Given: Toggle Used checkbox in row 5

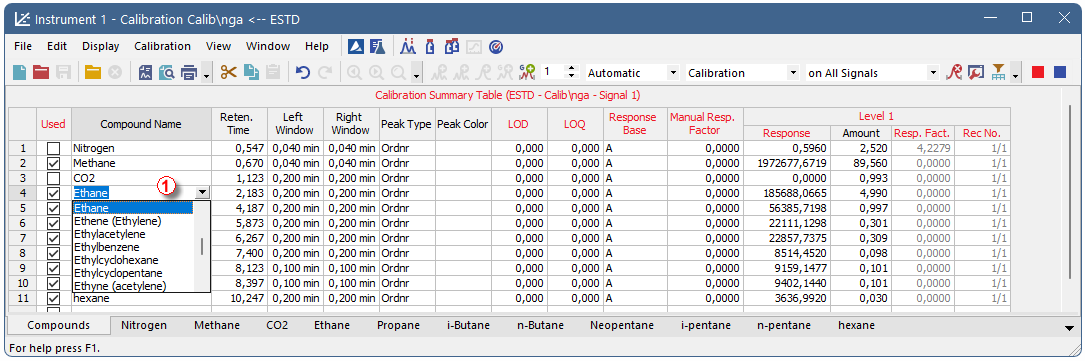Looking at the screenshot, I should tap(53, 208).
